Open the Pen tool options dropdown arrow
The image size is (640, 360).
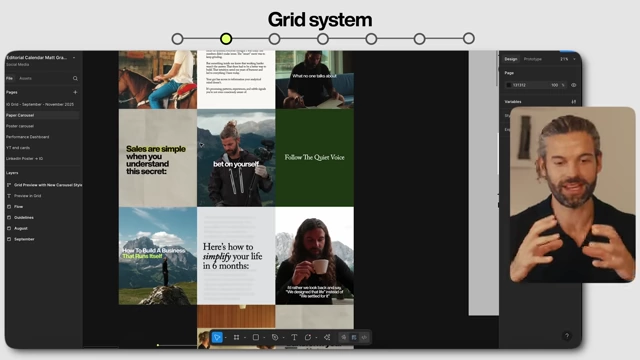coord(283,338)
